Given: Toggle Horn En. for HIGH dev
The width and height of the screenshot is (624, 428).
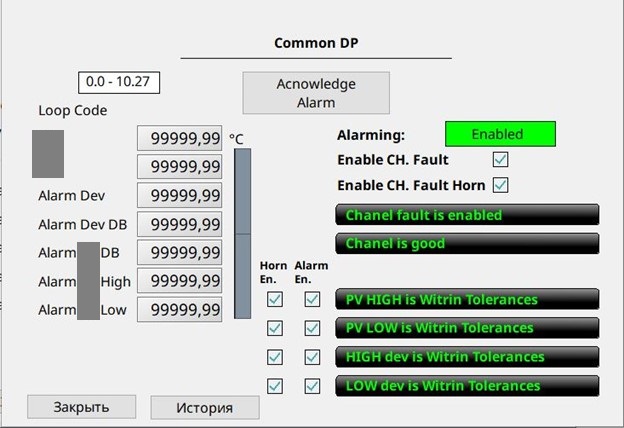Looking at the screenshot, I should (x=275, y=357).
